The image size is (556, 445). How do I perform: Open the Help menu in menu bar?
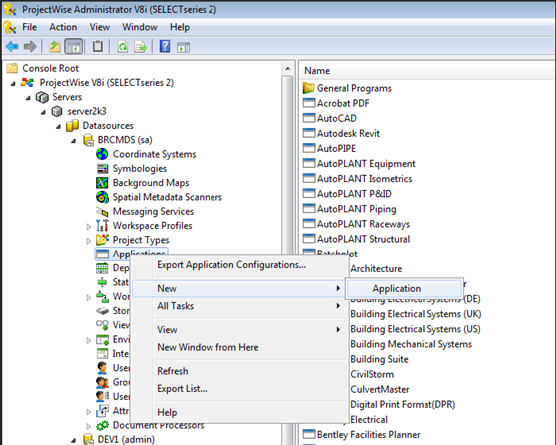pos(180,27)
